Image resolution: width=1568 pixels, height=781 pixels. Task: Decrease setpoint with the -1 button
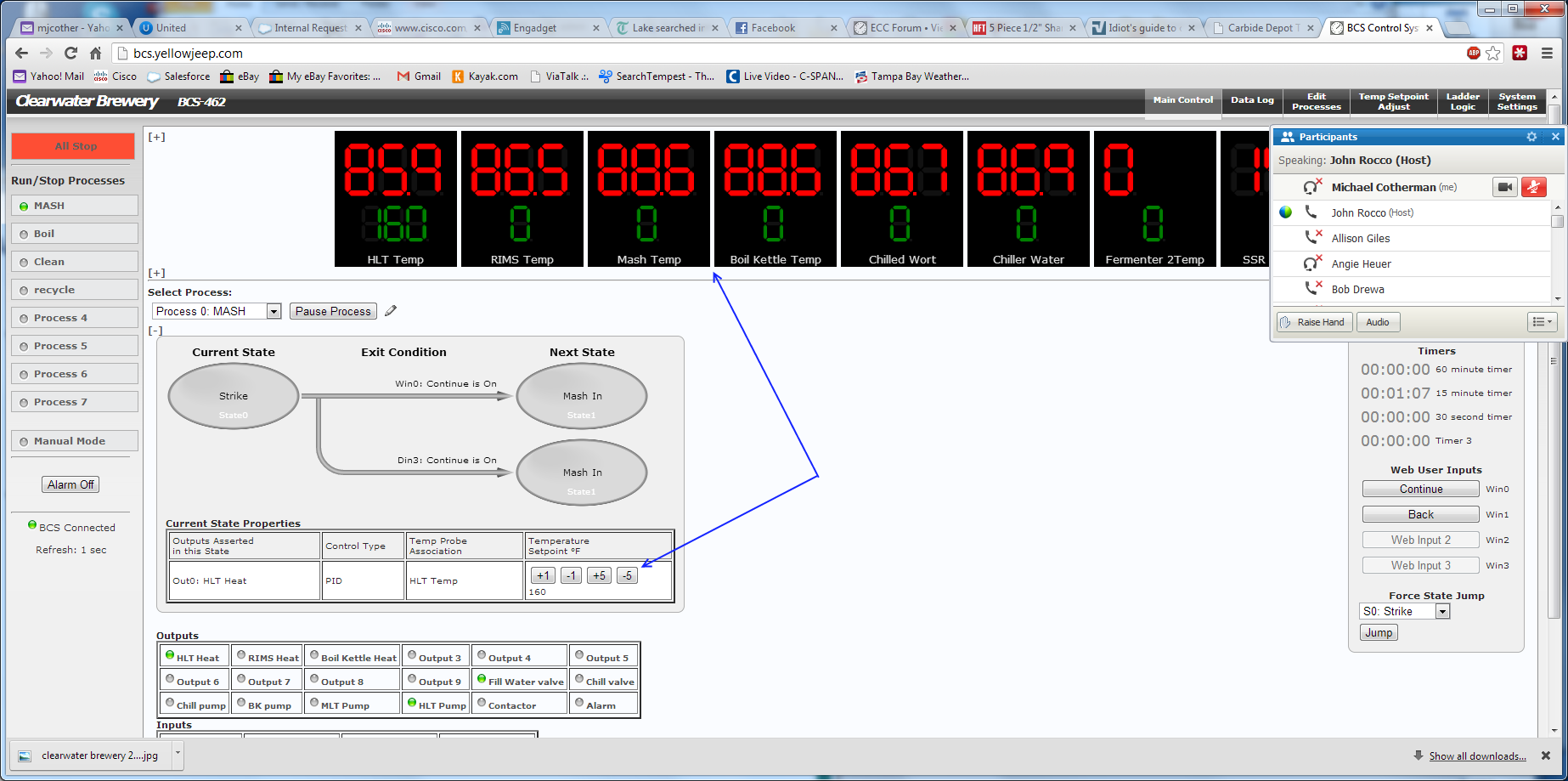point(571,575)
